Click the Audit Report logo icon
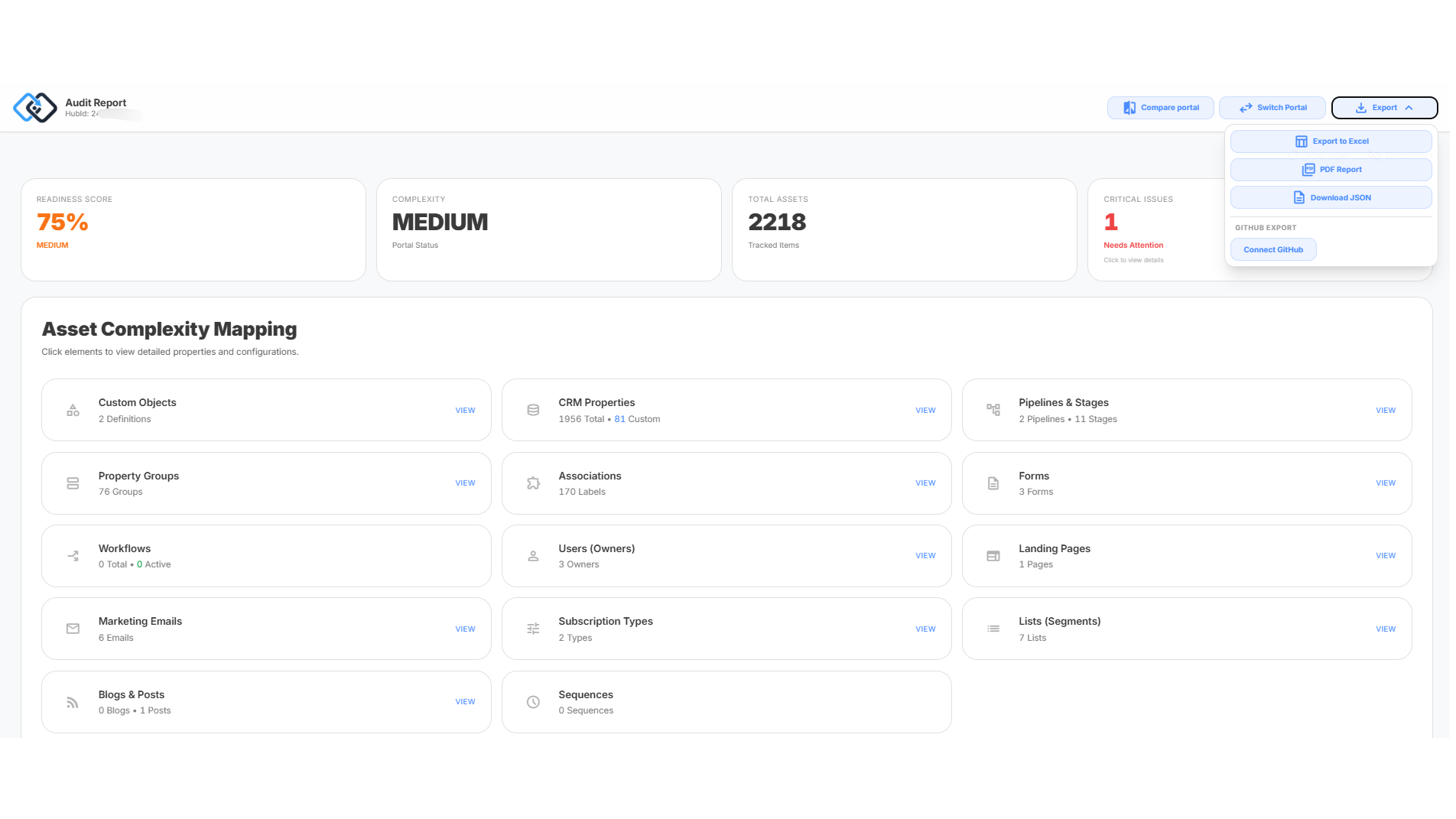1456x819 pixels. (x=35, y=108)
